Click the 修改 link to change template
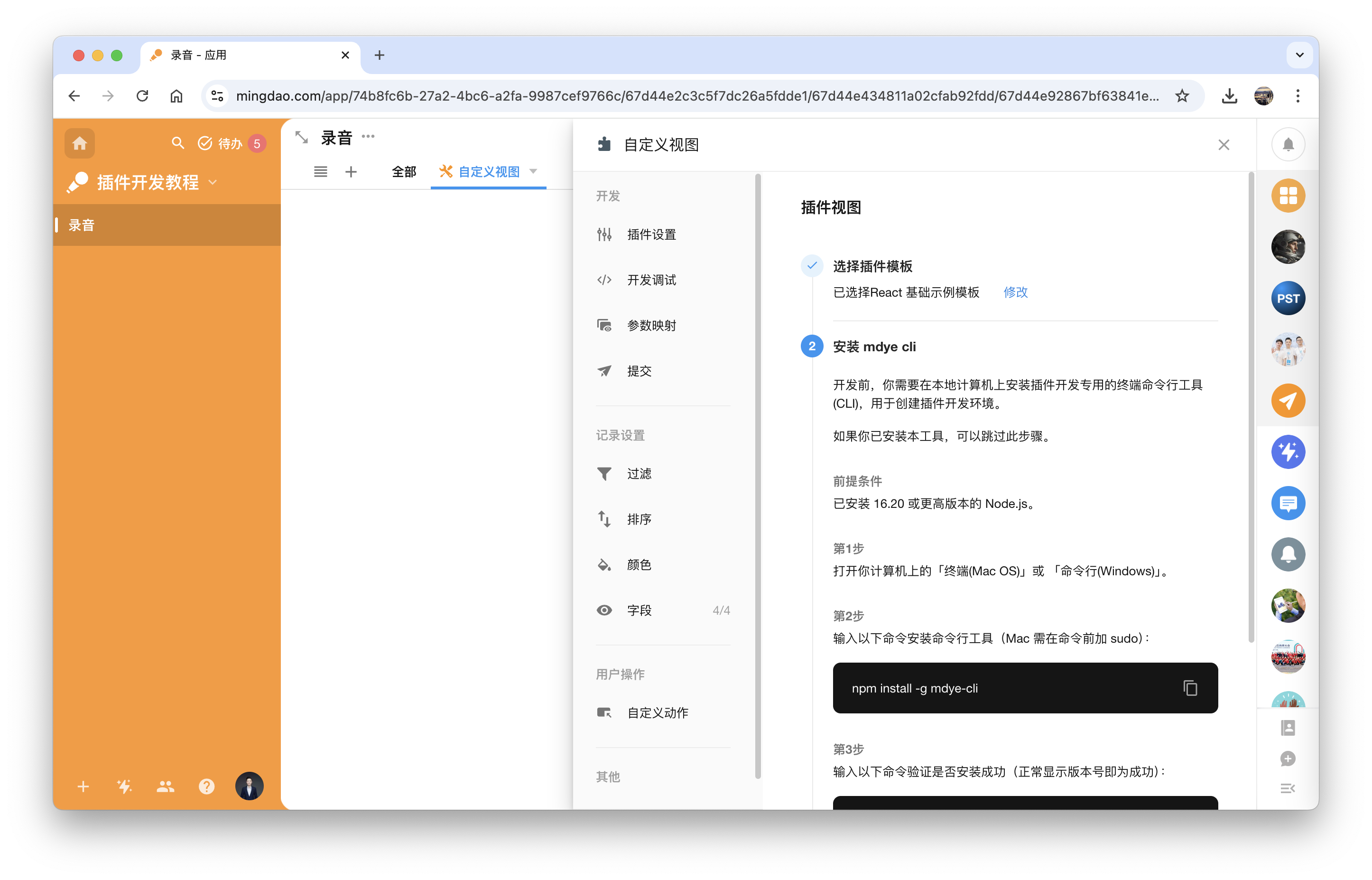This screenshot has width=1372, height=880. (1015, 292)
